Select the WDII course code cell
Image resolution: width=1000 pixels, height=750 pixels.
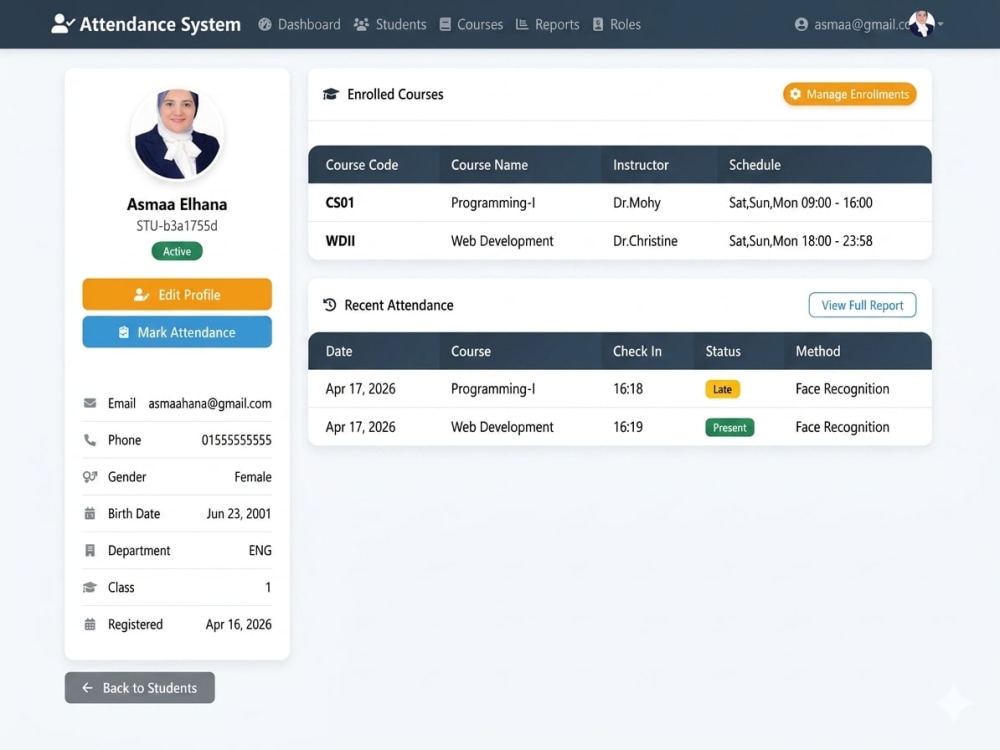coord(340,241)
